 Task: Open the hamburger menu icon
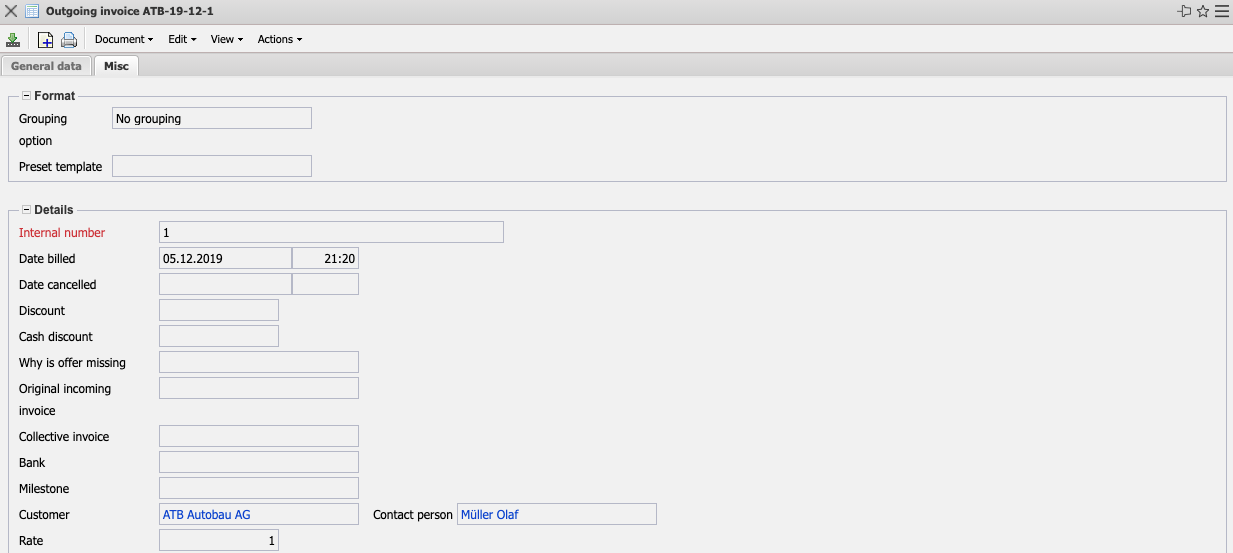click(x=1221, y=11)
